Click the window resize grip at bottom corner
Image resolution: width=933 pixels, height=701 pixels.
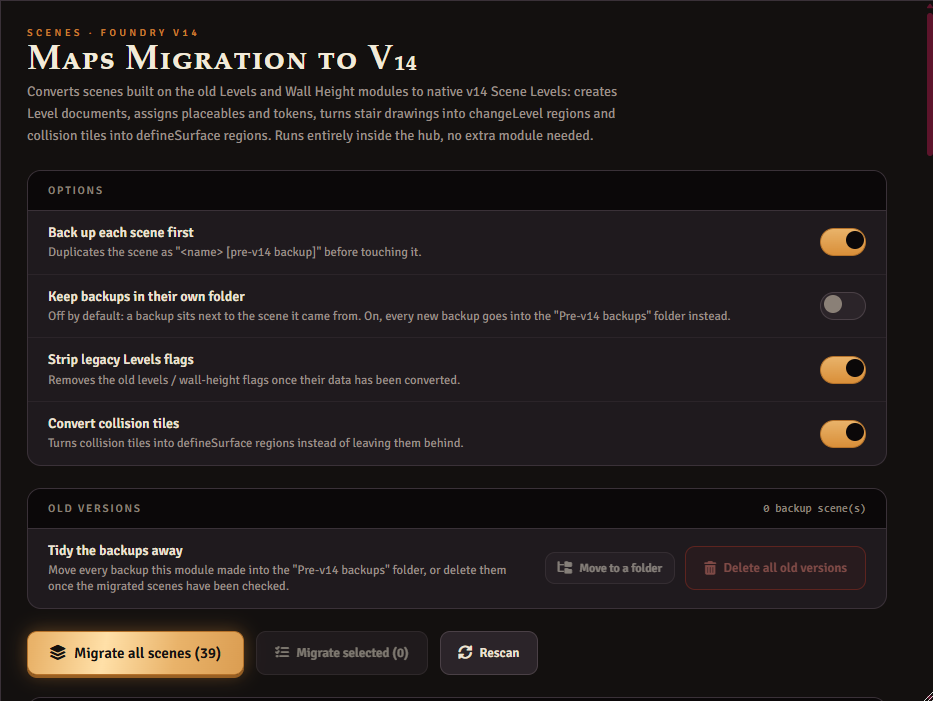coord(928,696)
